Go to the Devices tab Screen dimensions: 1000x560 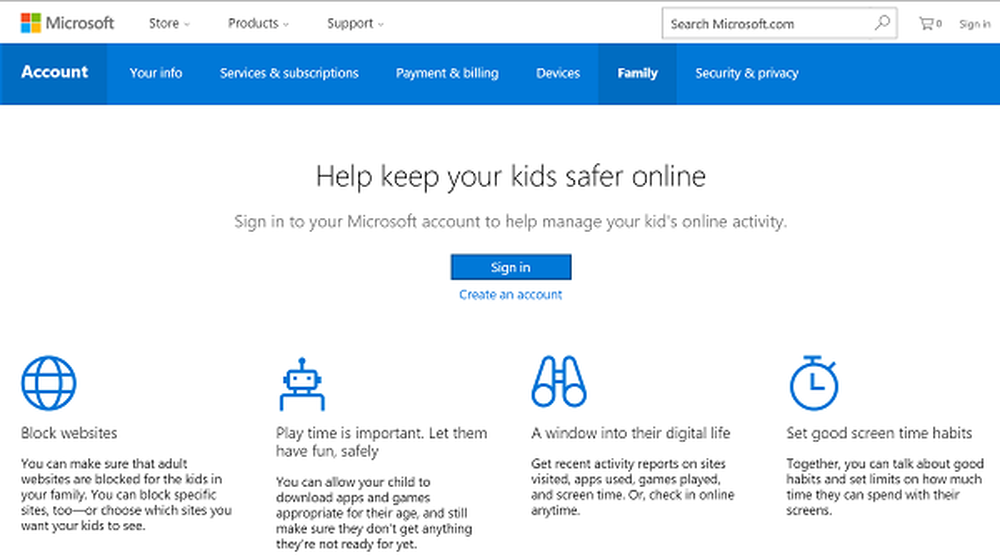558,73
